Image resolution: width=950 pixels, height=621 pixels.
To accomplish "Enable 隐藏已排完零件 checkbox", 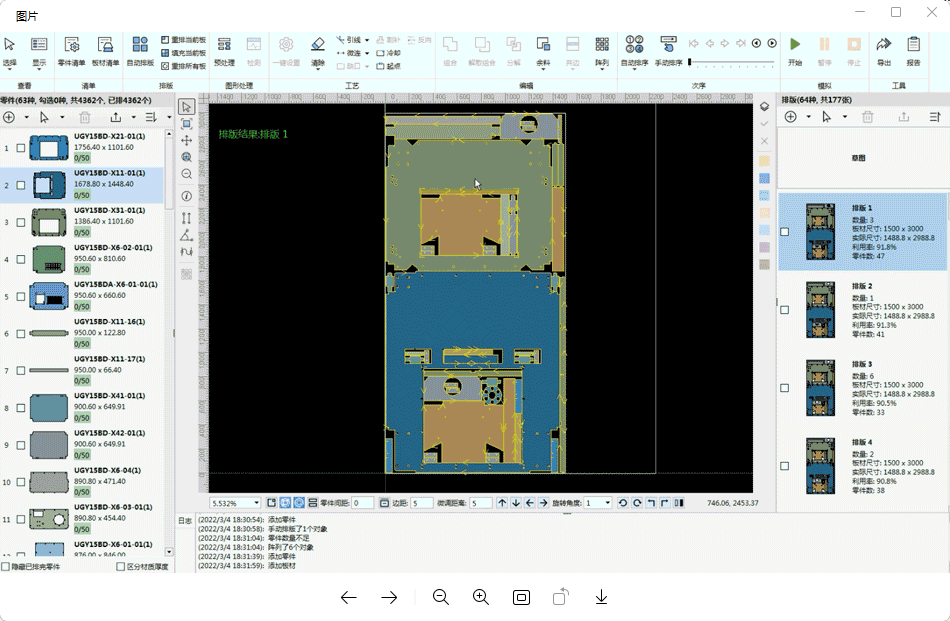I will [6, 567].
